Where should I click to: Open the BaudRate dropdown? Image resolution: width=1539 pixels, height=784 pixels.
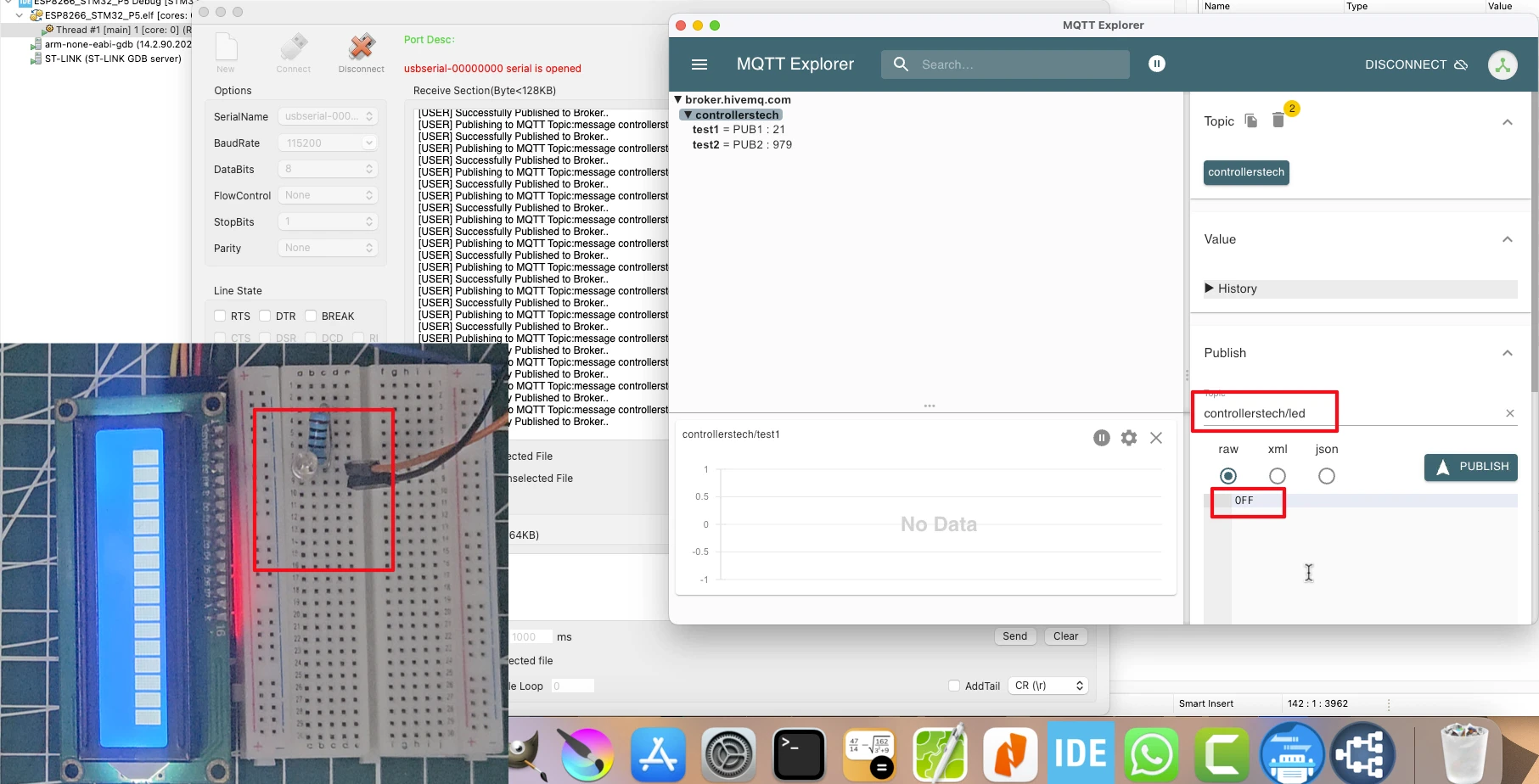(328, 143)
